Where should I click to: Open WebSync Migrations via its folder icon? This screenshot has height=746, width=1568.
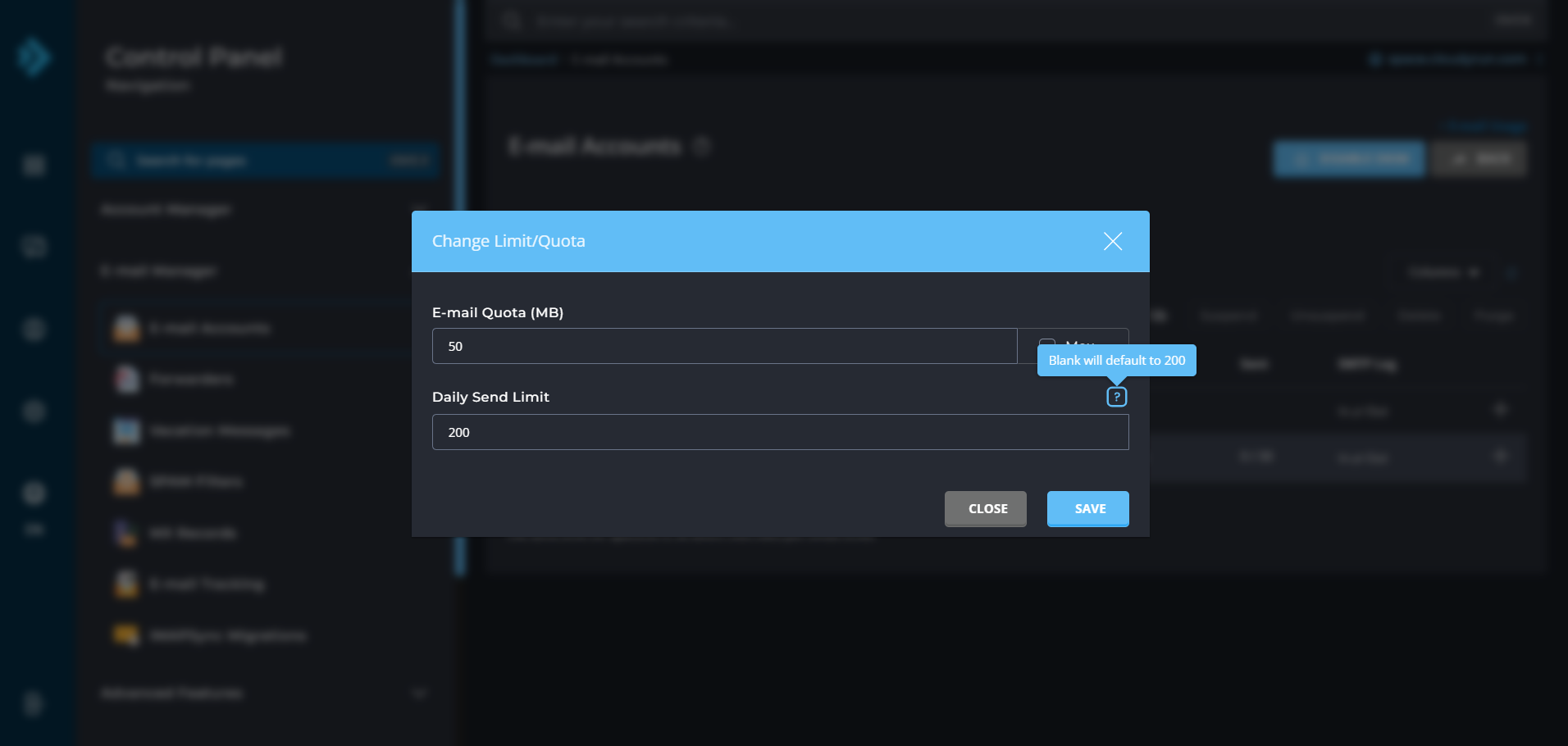(125, 635)
